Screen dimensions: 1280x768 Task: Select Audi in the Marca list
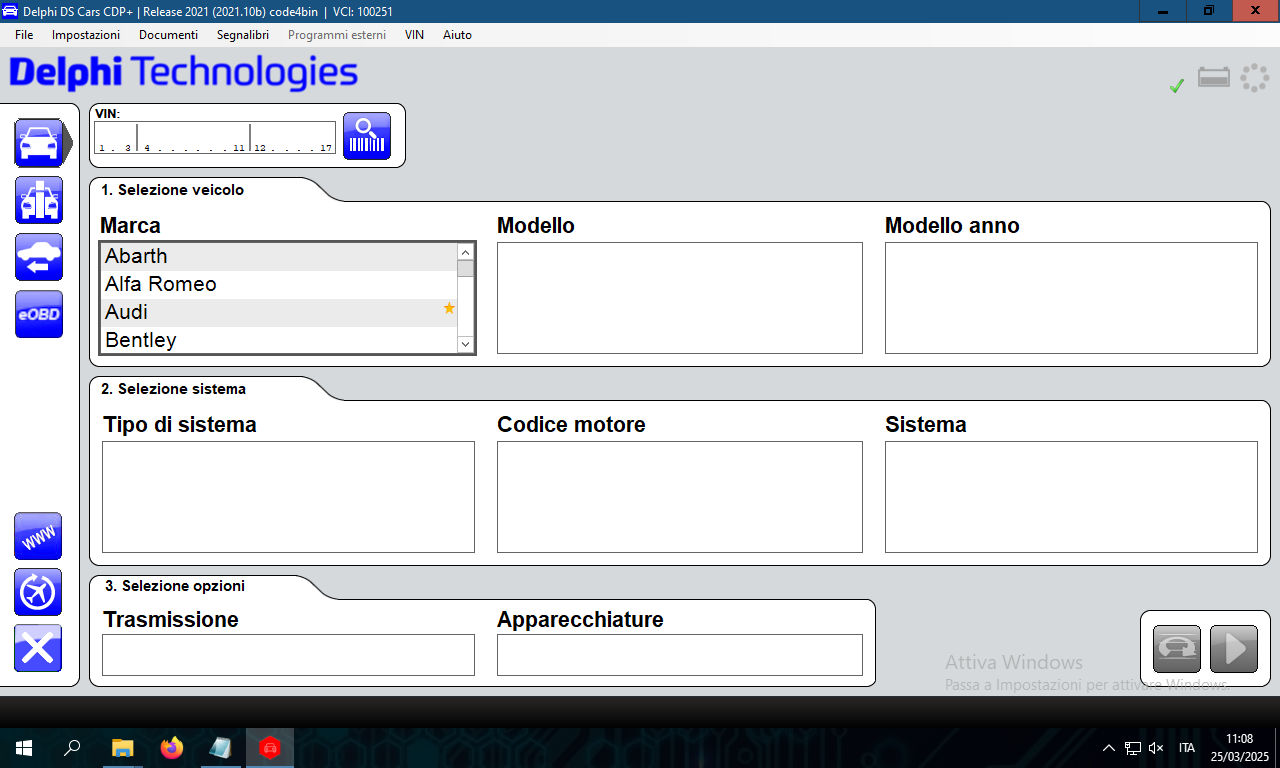pos(279,312)
